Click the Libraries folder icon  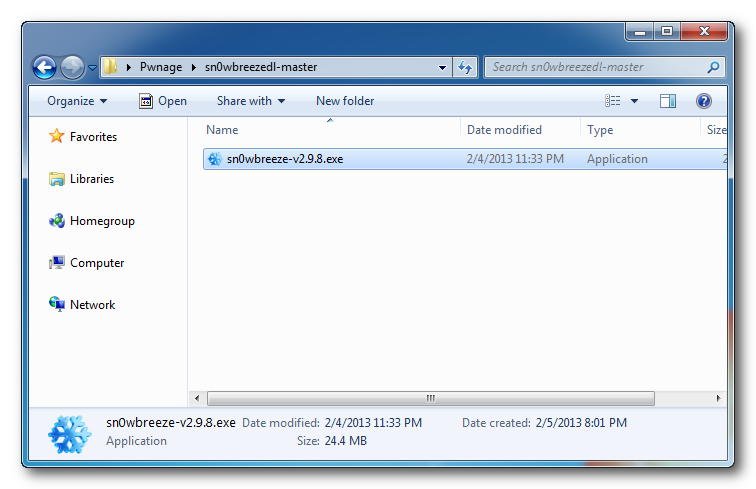click(56, 179)
